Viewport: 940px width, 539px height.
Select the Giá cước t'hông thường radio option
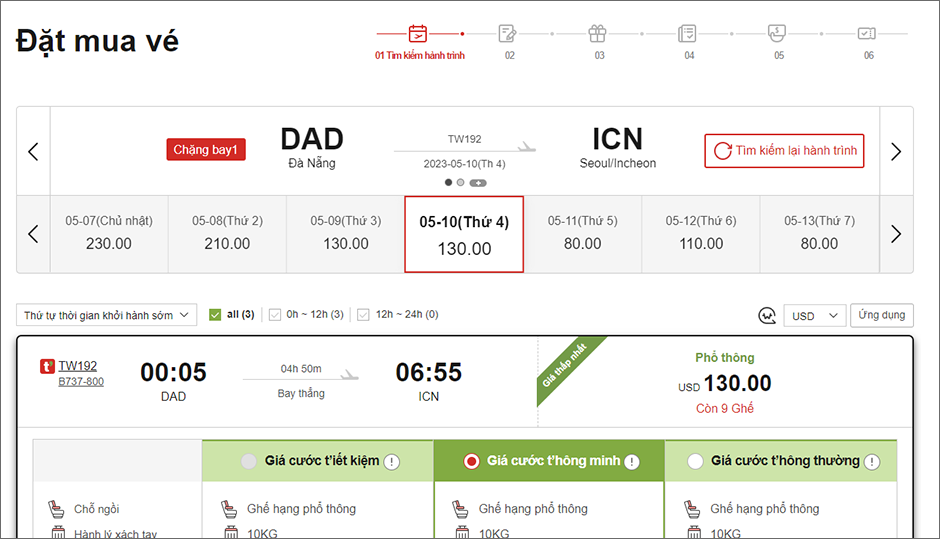[696, 462]
